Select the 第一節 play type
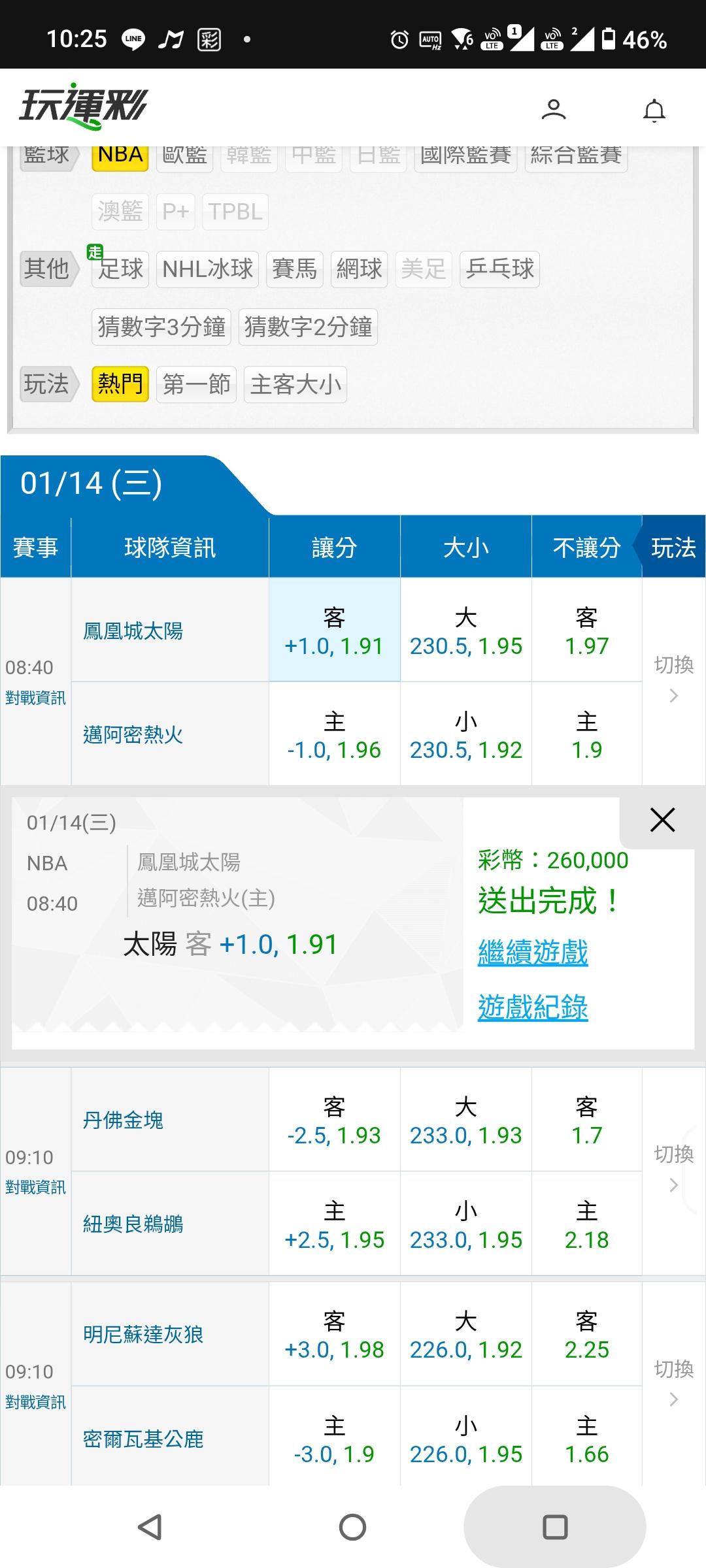 [196, 384]
